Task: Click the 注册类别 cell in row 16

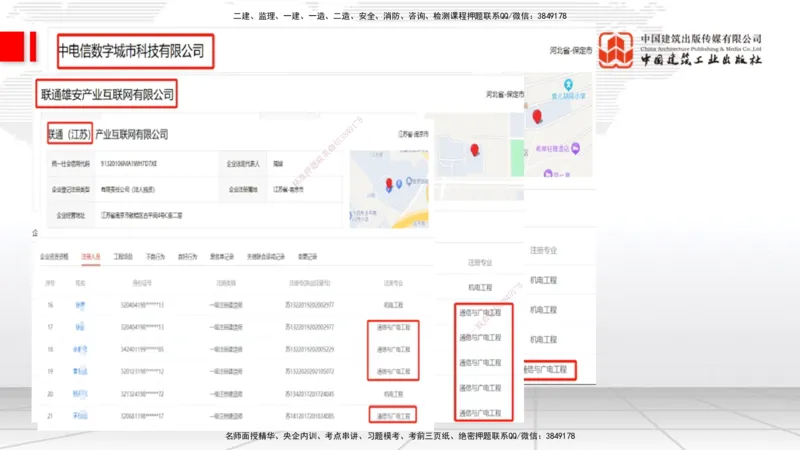Action: [226, 305]
